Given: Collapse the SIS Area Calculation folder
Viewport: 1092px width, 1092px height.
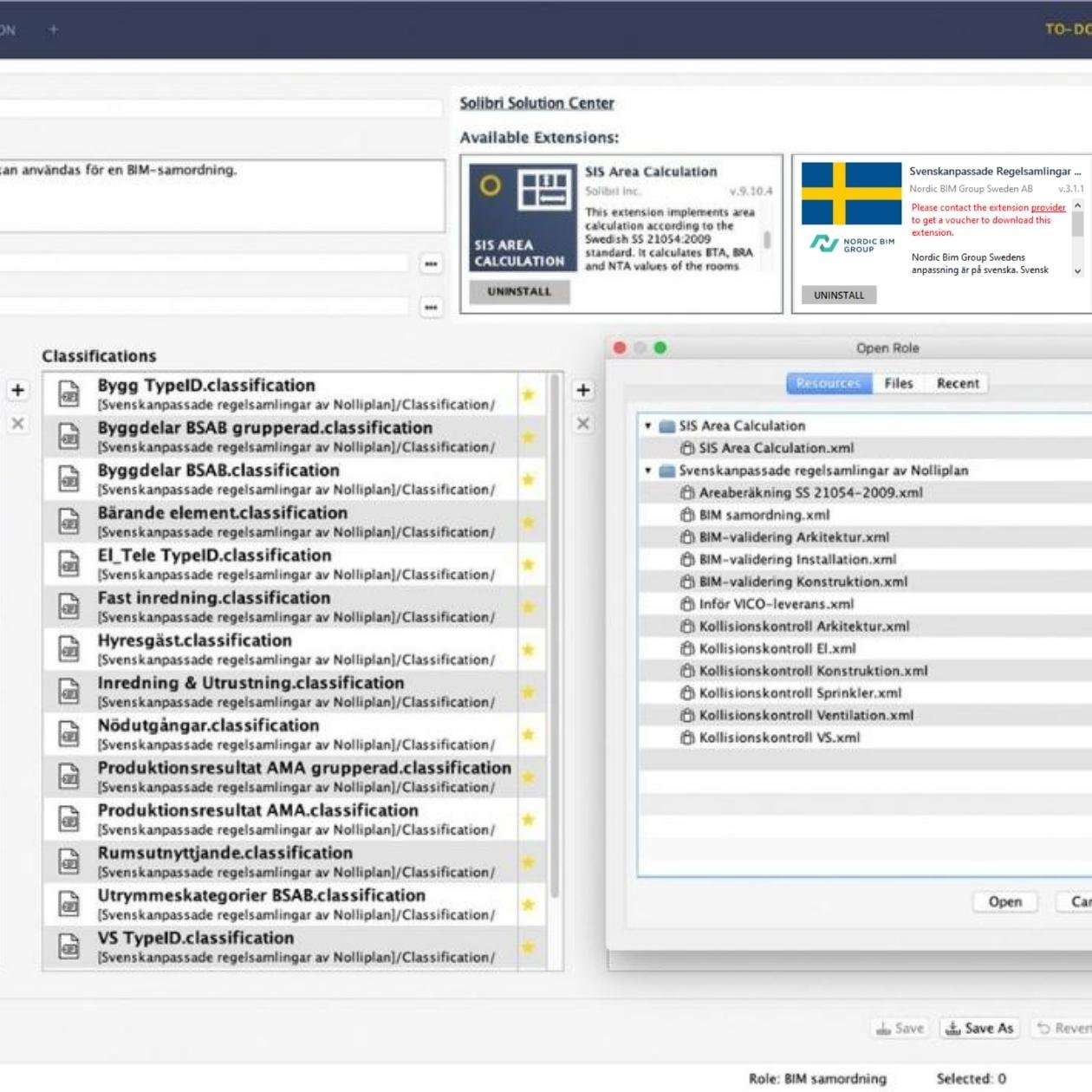Looking at the screenshot, I should pos(647,426).
